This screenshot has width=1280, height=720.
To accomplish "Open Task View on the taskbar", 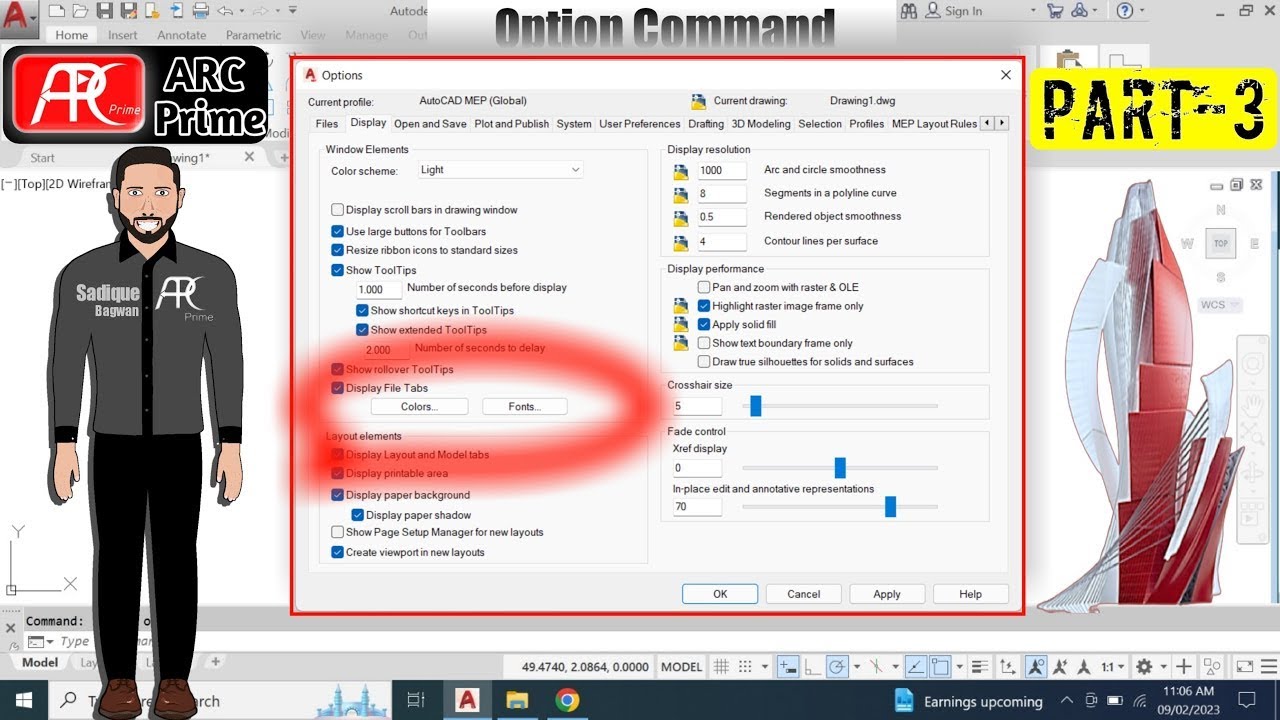I will tap(416, 700).
